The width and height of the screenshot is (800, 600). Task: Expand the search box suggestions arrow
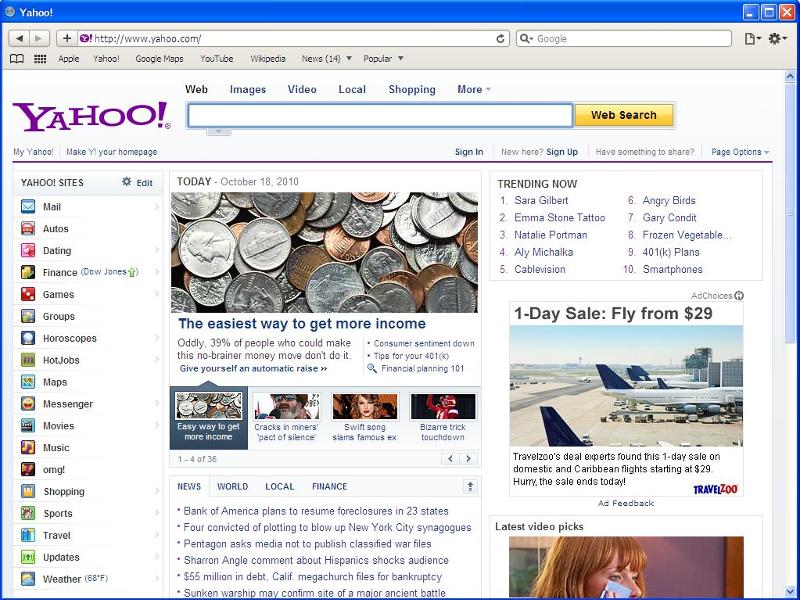pyautogui.click(x=219, y=132)
